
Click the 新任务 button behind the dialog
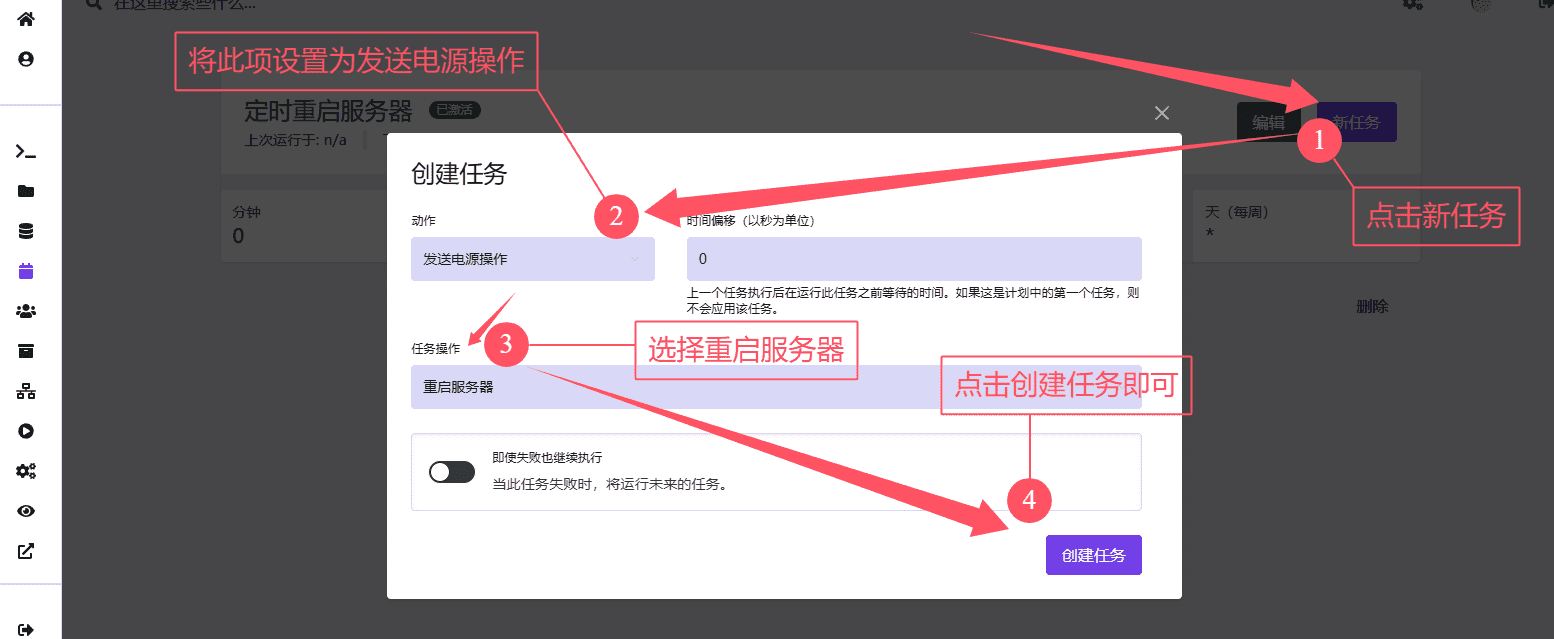pos(1357,122)
